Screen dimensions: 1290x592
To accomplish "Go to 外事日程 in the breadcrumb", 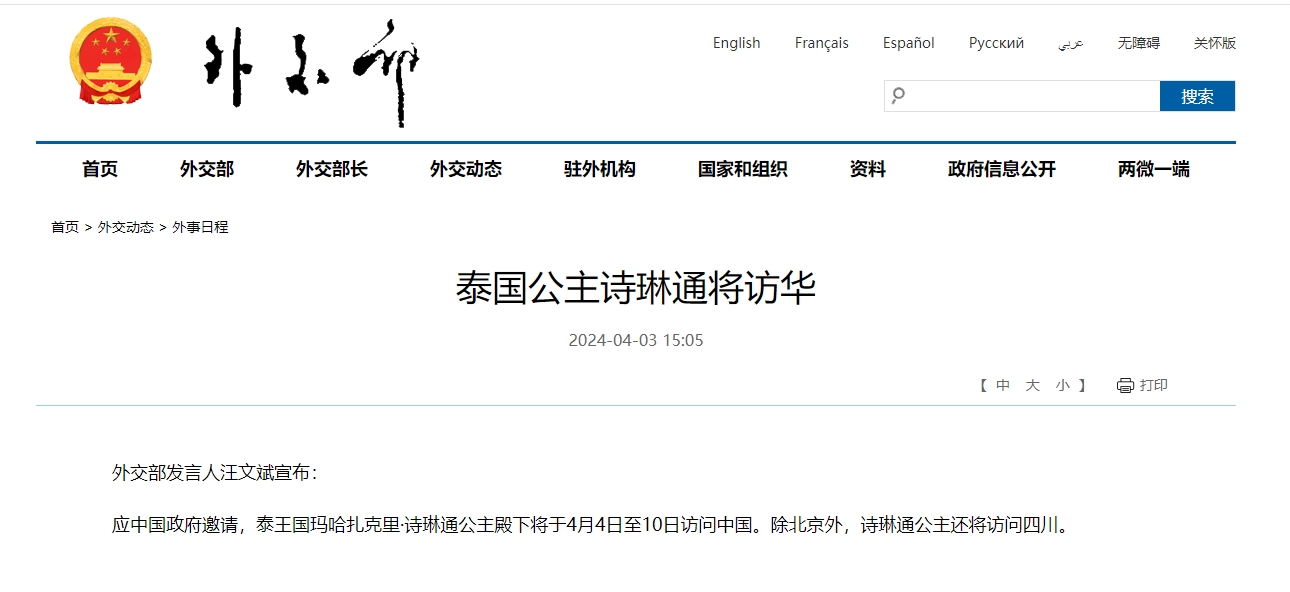I will (200, 227).
